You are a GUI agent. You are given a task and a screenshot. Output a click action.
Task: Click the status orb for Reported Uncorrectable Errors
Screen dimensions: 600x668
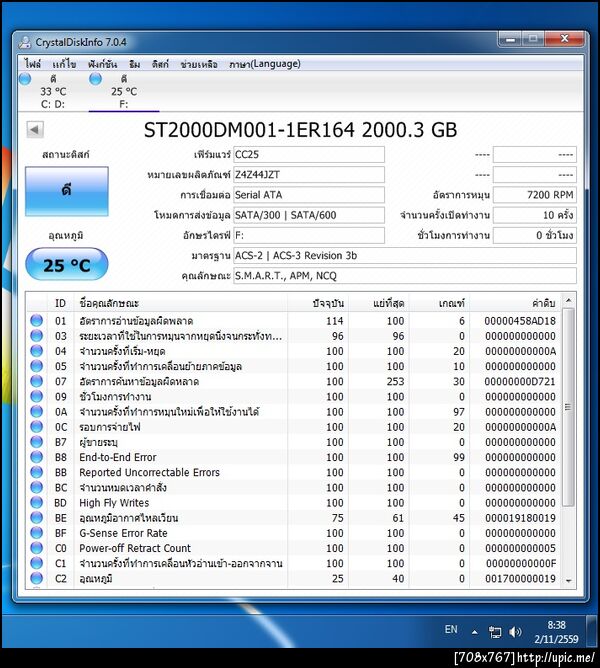coord(37,472)
